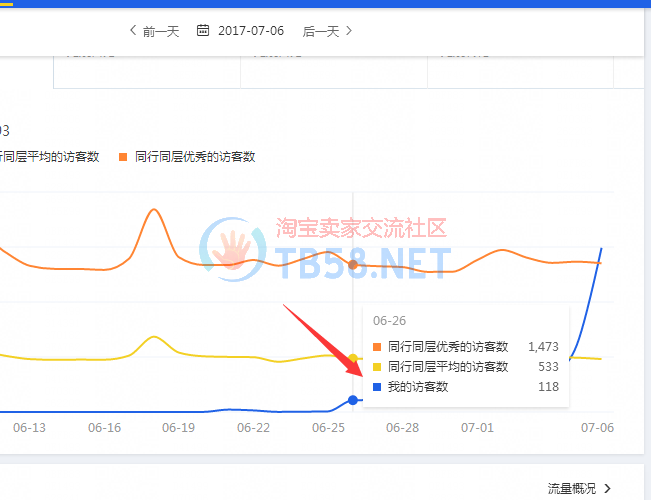Toggle the 同行同层平均的访客数 legend series
651x500 pixels.
click(x=50, y=157)
